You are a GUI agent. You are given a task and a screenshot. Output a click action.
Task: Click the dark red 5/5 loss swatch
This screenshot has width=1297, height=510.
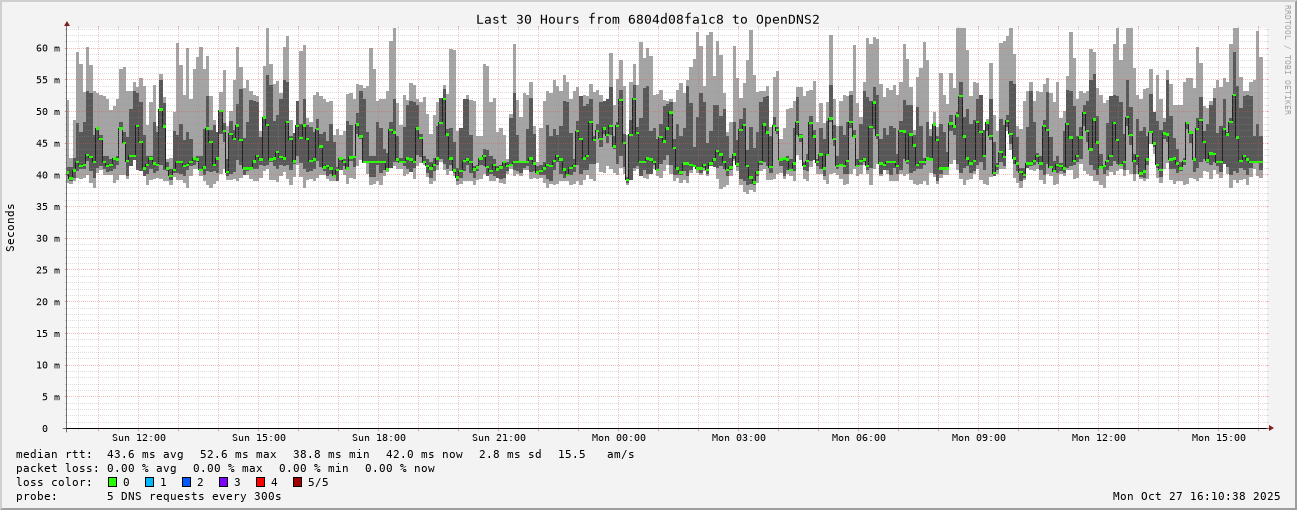[x=297, y=482]
